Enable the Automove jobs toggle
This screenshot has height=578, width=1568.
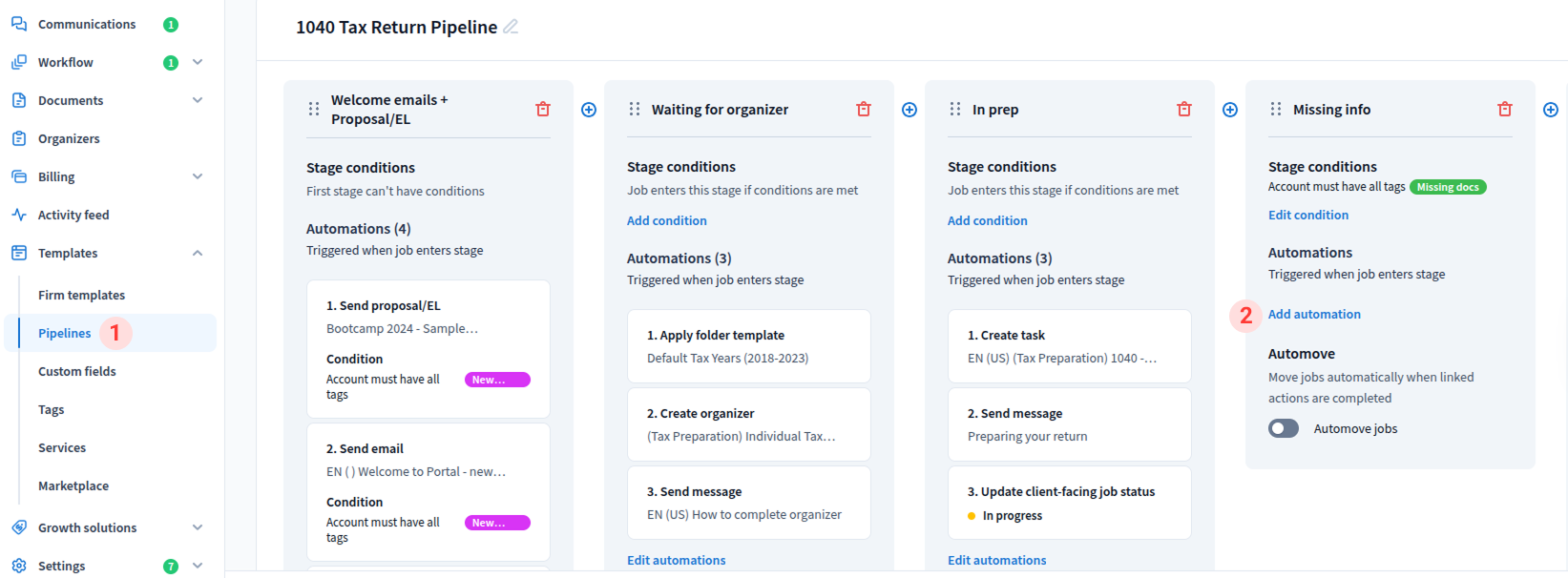pos(1284,428)
